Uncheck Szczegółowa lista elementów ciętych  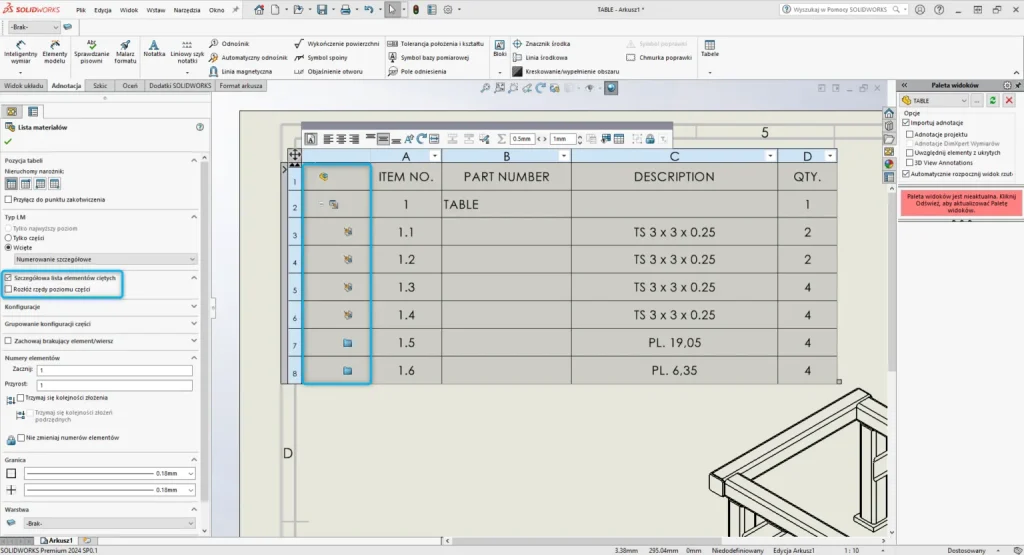click(8, 278)
